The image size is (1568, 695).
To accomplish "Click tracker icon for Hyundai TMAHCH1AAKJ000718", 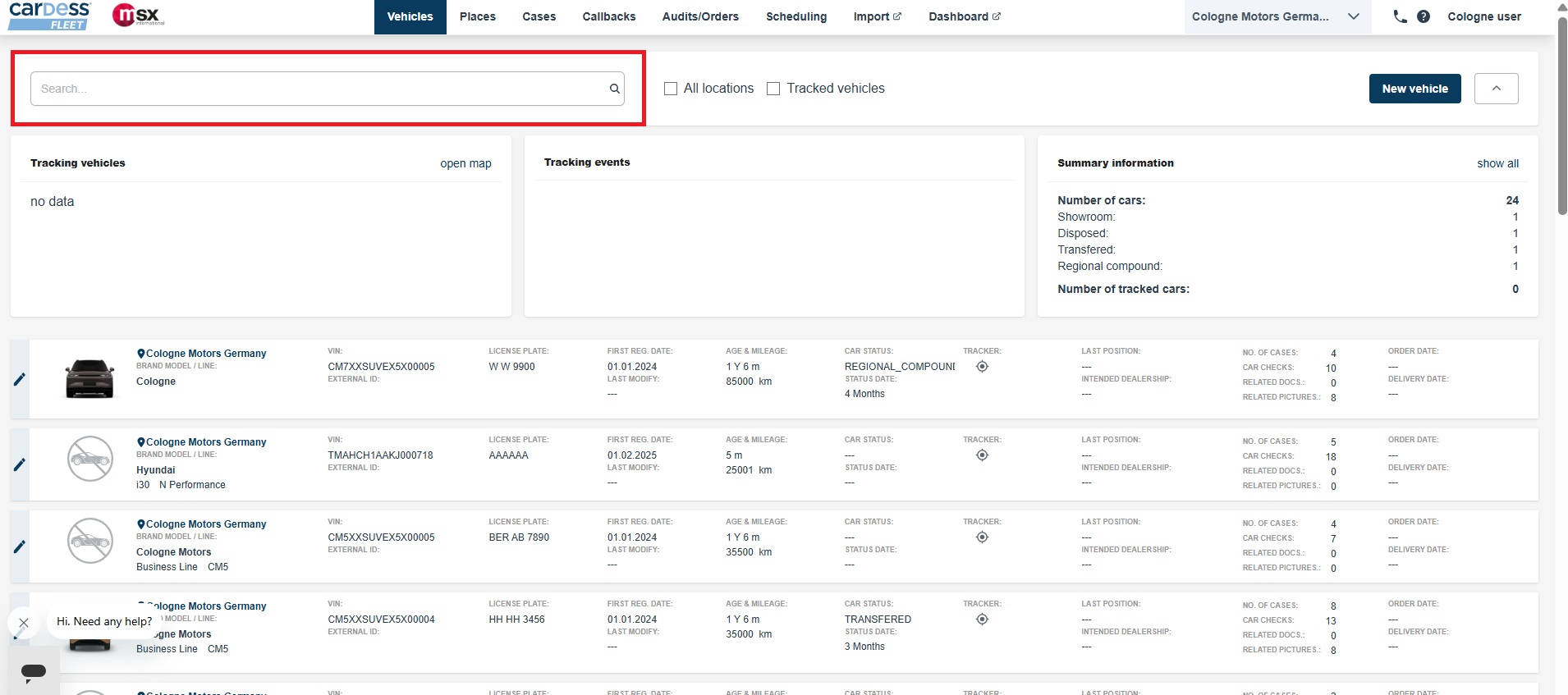I will pyautogui.click(x=982, y=455).
